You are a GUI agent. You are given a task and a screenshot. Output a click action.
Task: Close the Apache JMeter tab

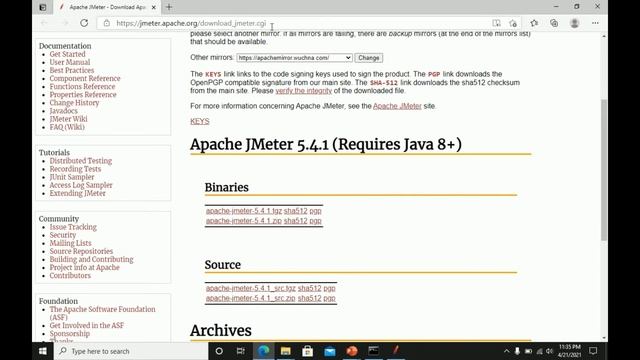[153, 7]
